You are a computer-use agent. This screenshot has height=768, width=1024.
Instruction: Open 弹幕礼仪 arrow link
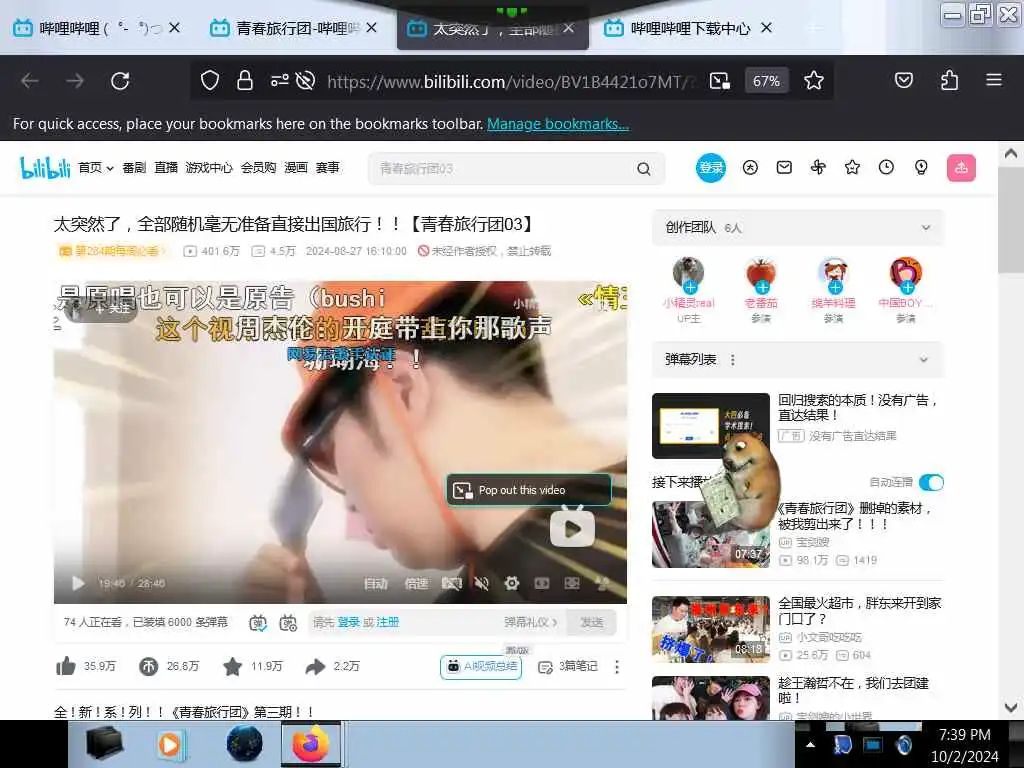[530, 622]
